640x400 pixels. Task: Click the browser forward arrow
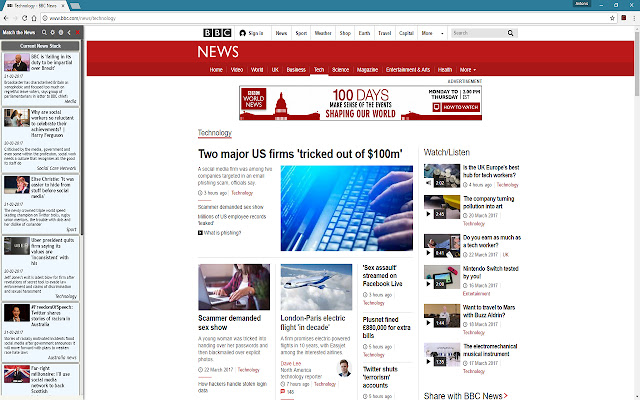pyautogui.click(x=15, y=18)
